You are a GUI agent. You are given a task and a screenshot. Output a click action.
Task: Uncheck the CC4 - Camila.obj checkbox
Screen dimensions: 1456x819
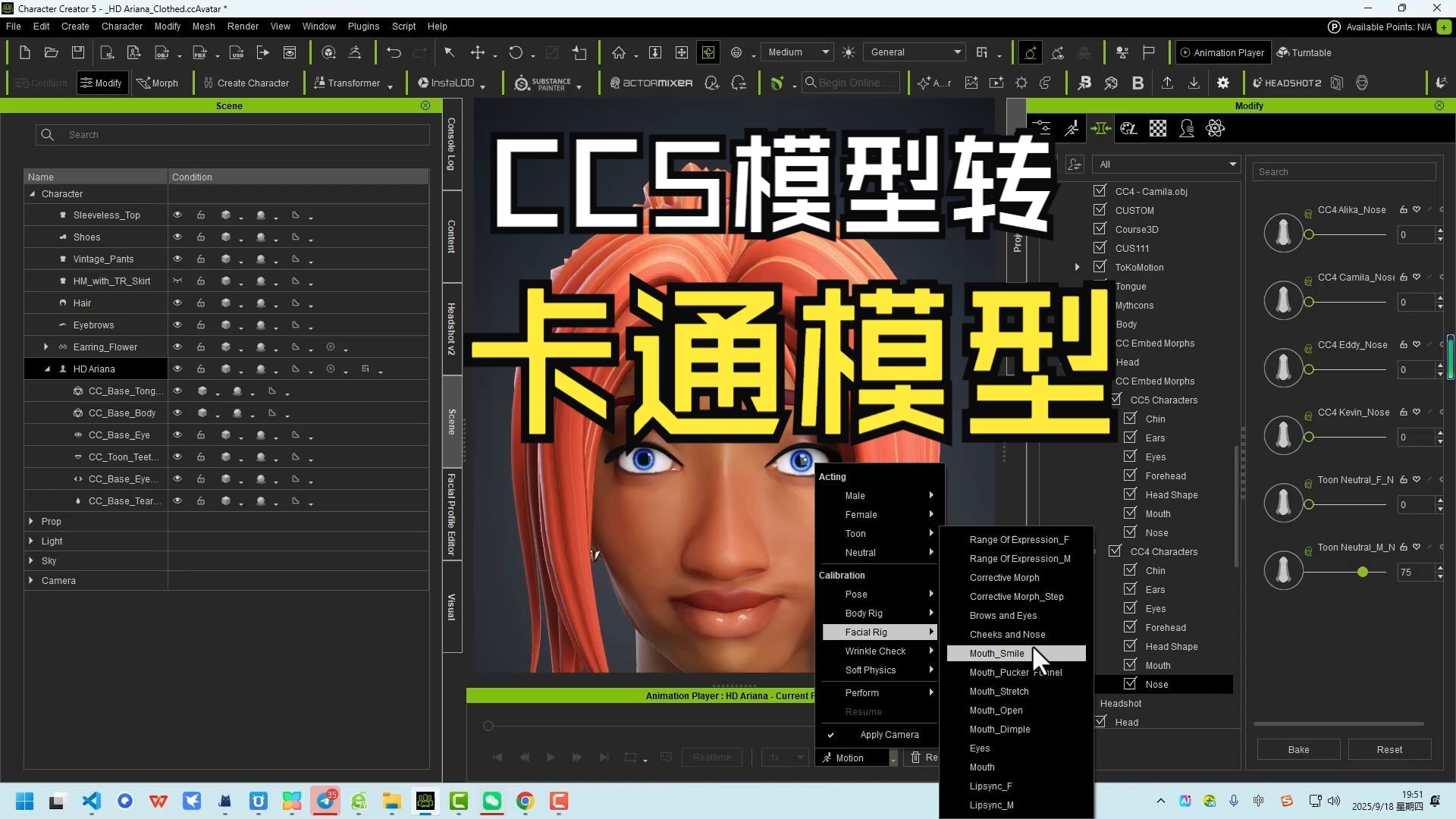click(1100, 190)
